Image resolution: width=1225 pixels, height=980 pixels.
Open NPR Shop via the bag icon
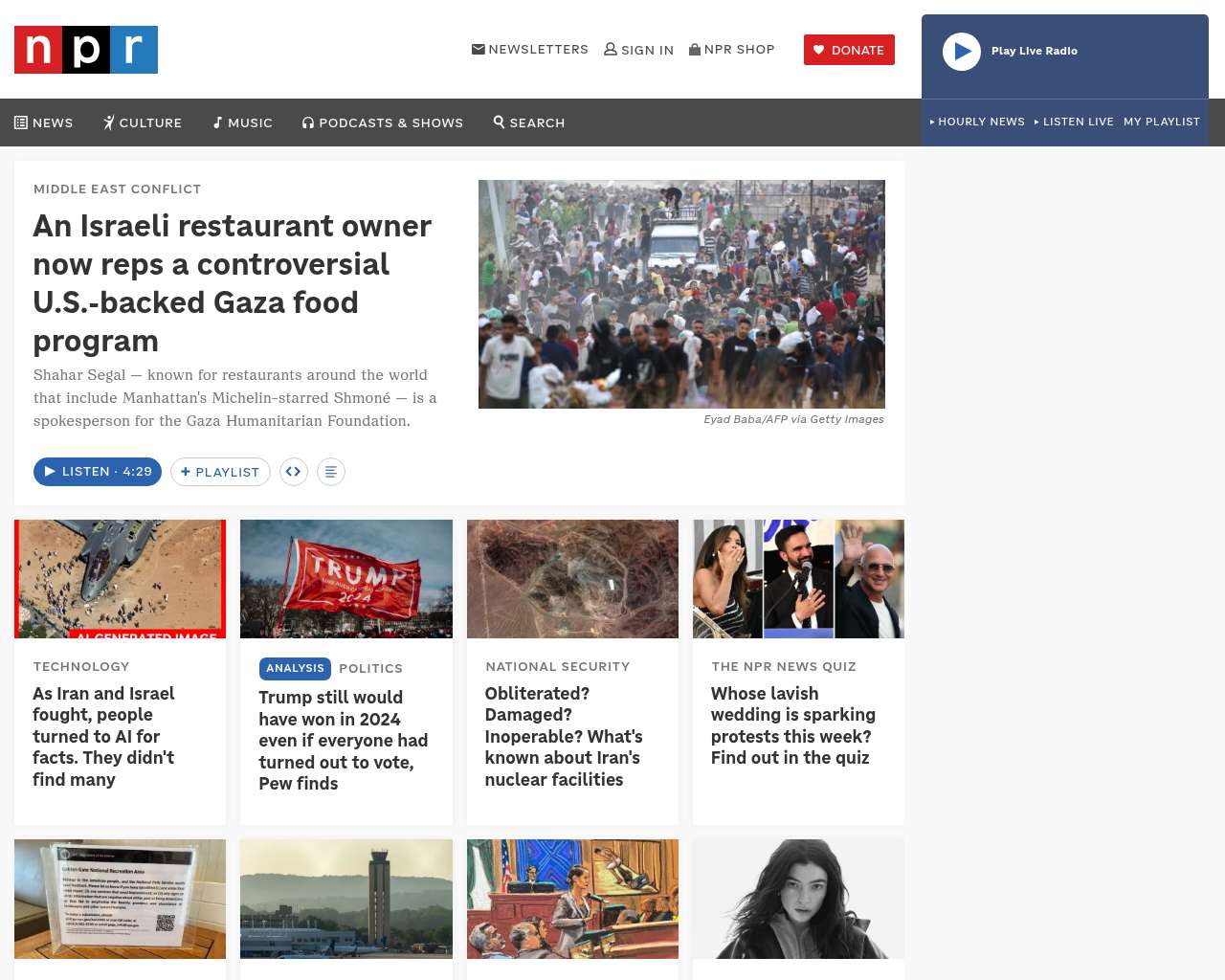point(695,49)
